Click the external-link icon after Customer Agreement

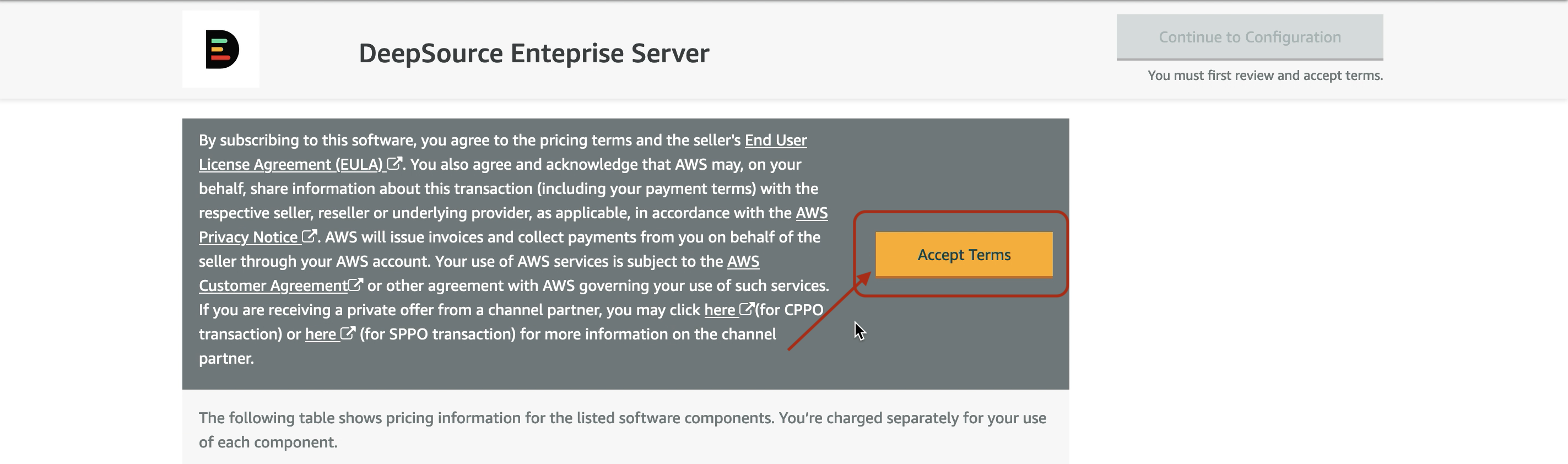[355, 284]
